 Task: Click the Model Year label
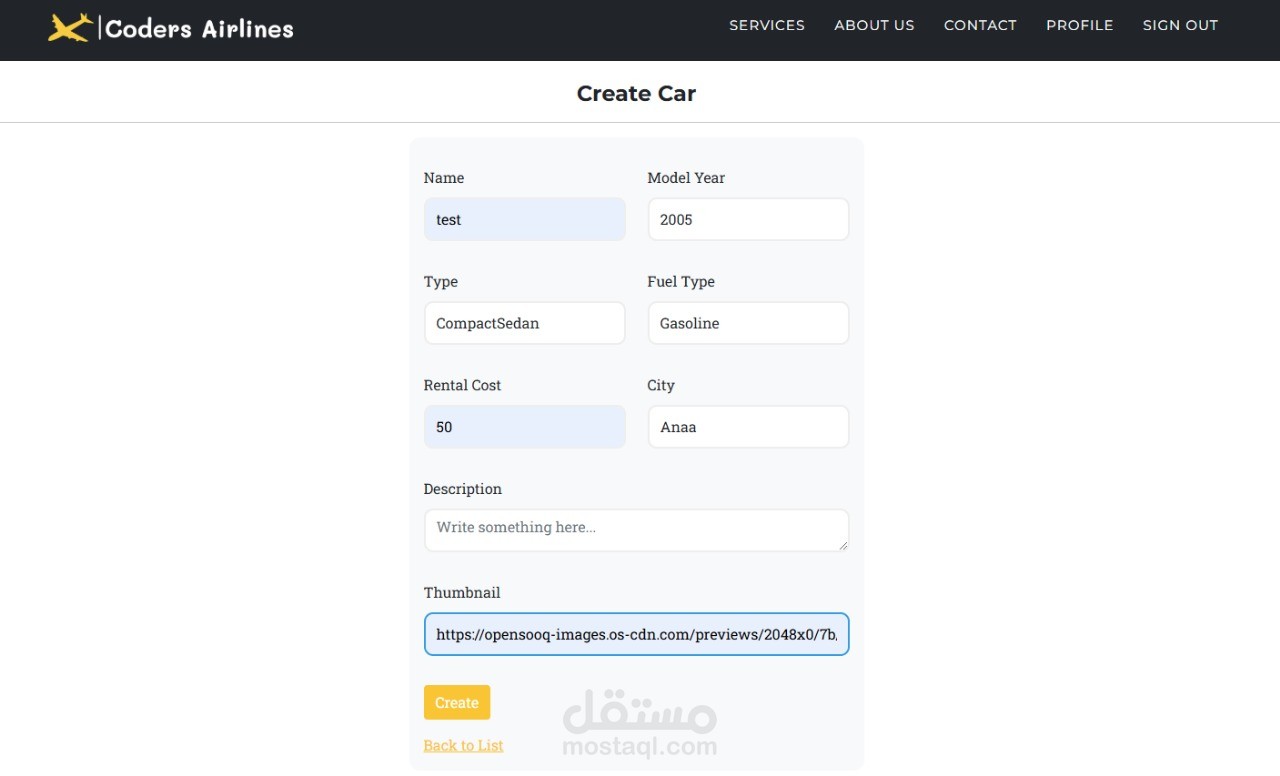pos(686,178)
